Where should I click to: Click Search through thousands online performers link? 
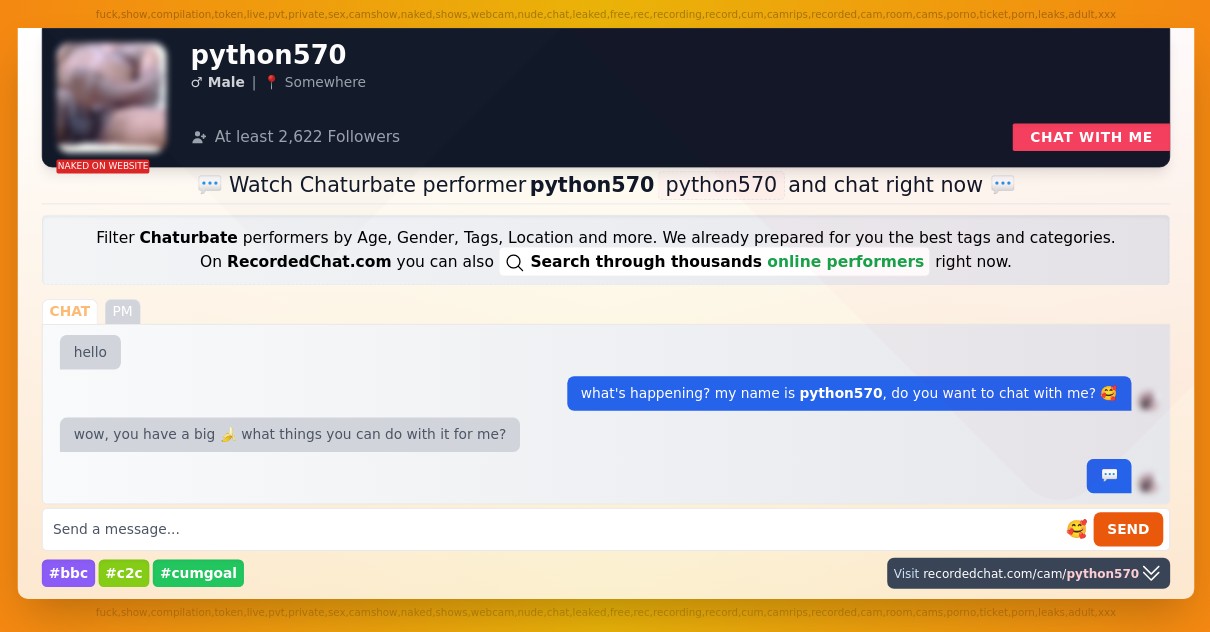tap(714, 262)
